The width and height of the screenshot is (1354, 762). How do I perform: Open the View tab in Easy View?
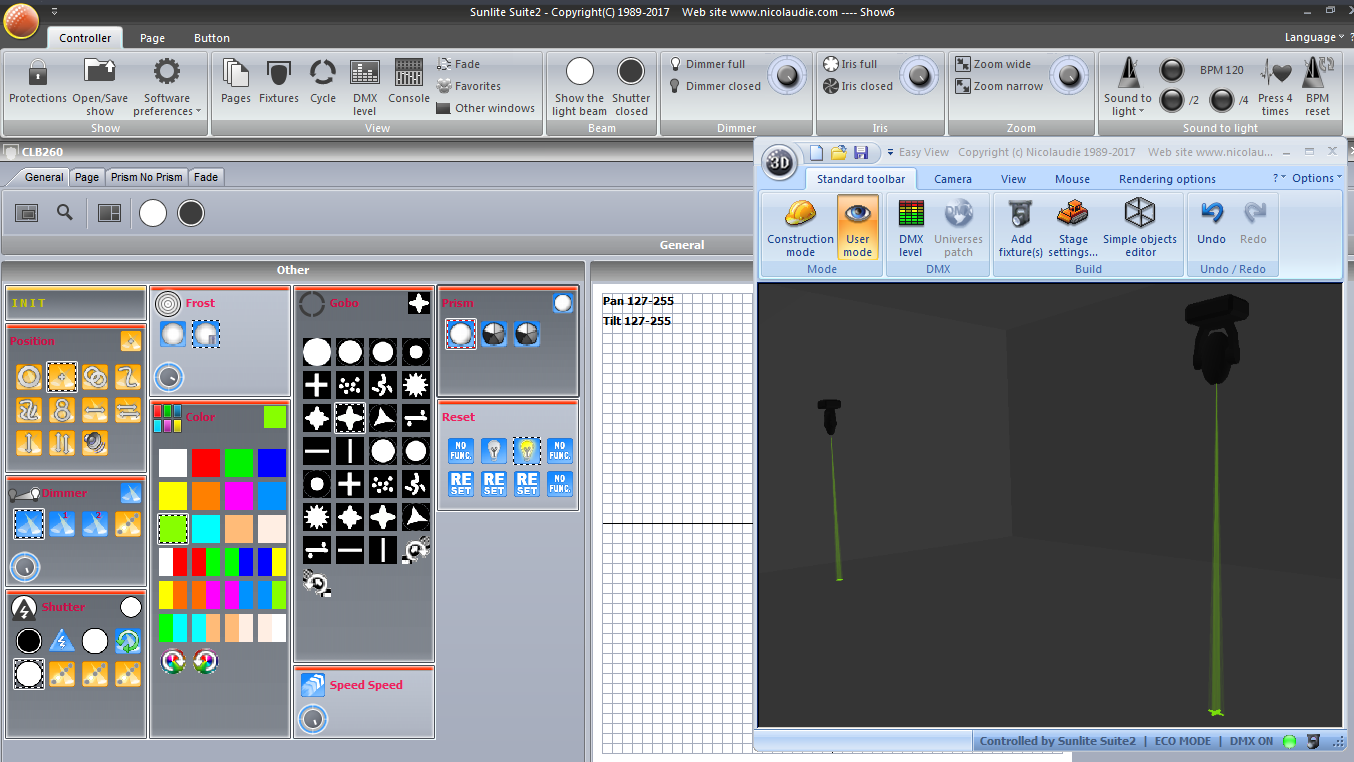click(x=1014, y=179)
